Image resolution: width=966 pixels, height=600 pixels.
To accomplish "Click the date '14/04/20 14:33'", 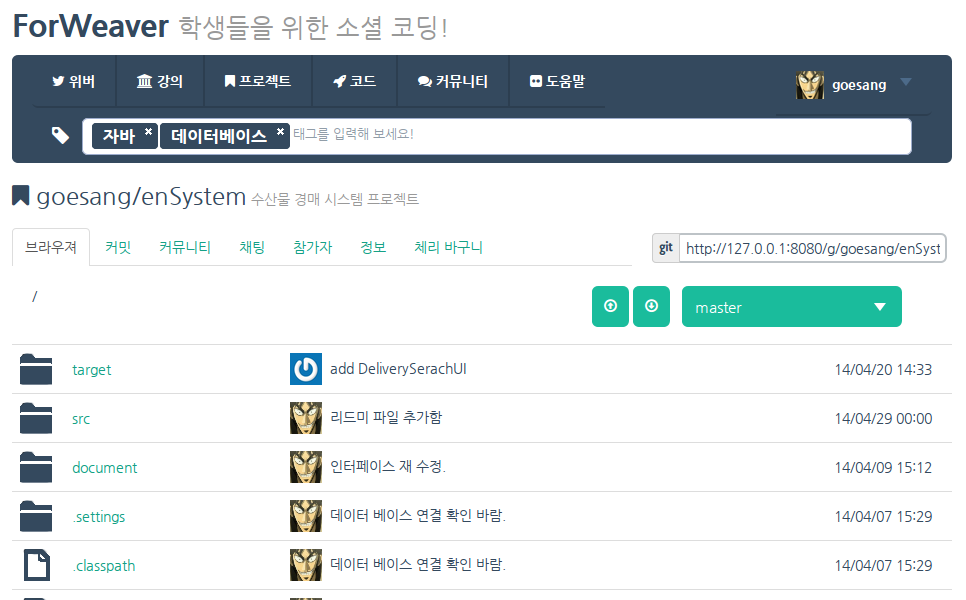I will click(x=883, y=370).
